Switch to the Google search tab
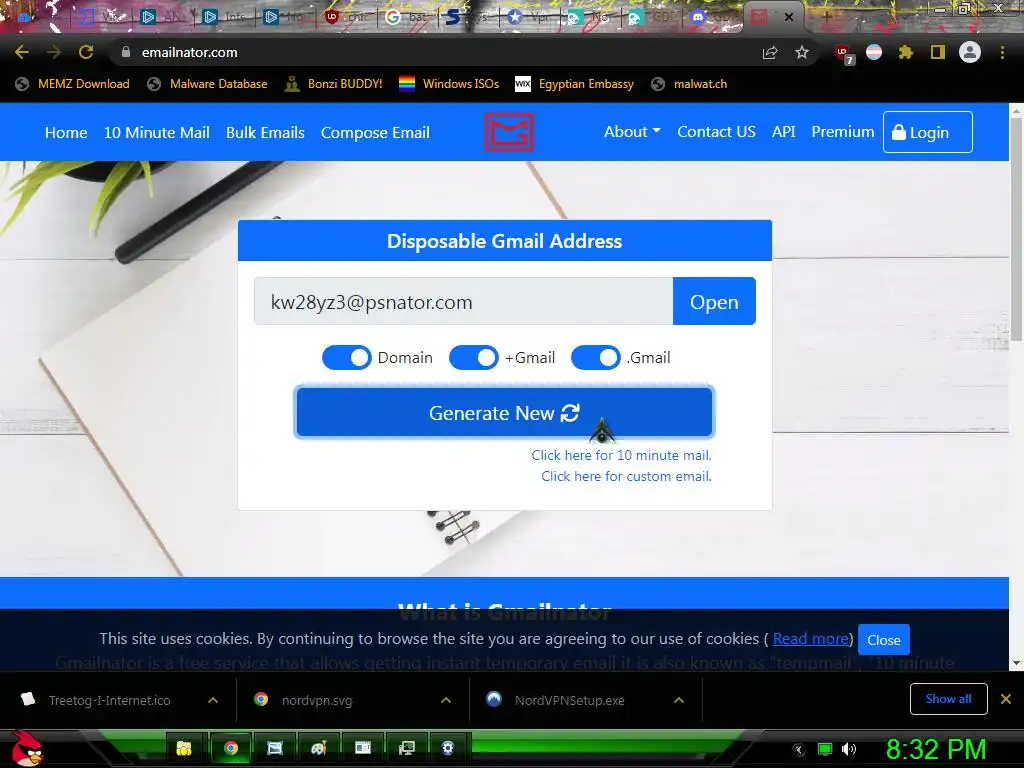This screenshot has height=768, width=1024. pos(406,17)
